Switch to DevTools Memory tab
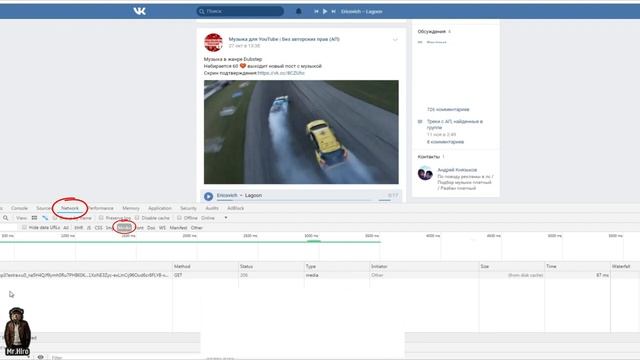The width and height of the screenshot is (640, 360). (x=131, y=208)
